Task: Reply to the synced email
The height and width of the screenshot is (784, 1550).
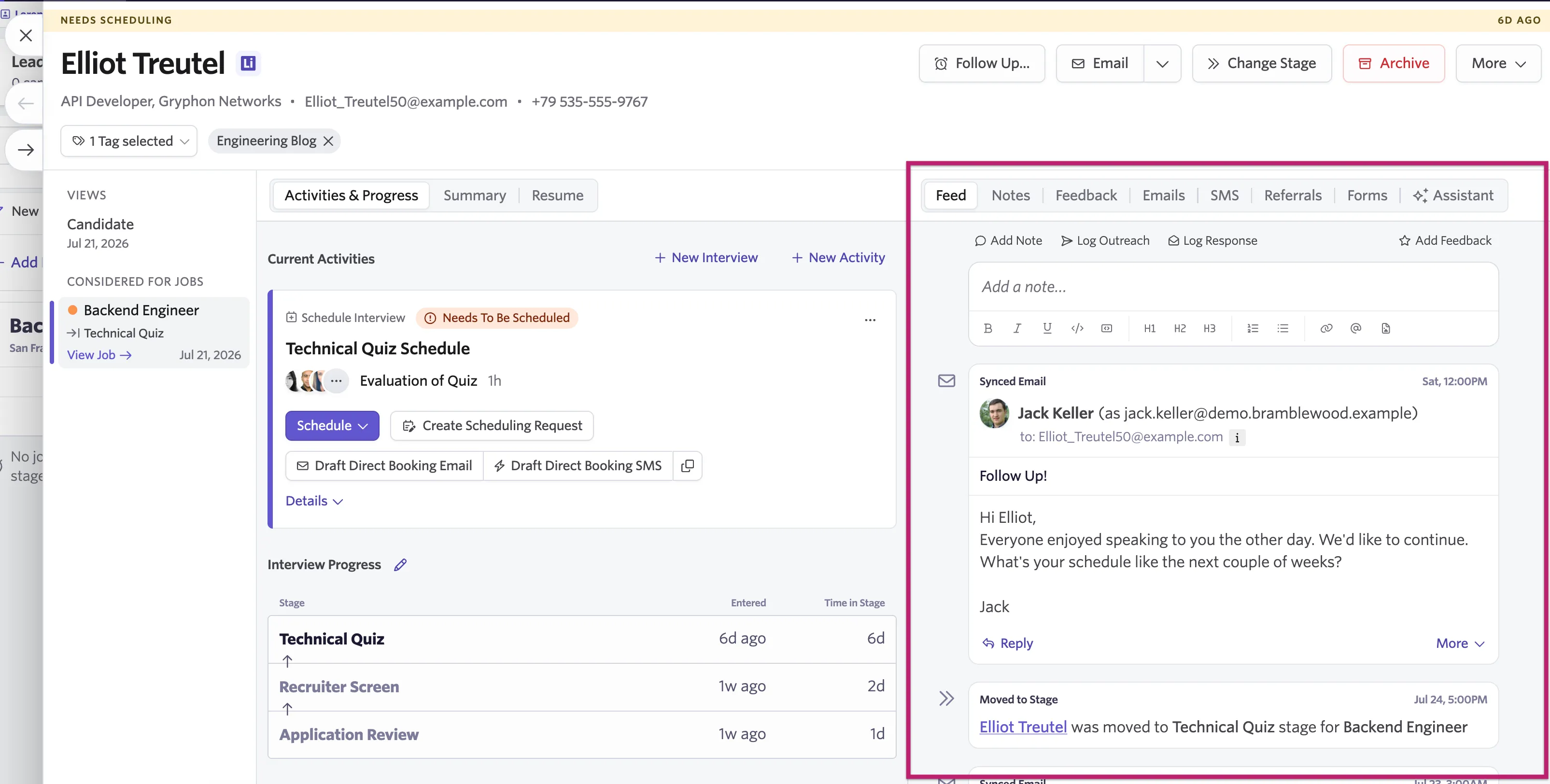Action: click(1007, 643)
